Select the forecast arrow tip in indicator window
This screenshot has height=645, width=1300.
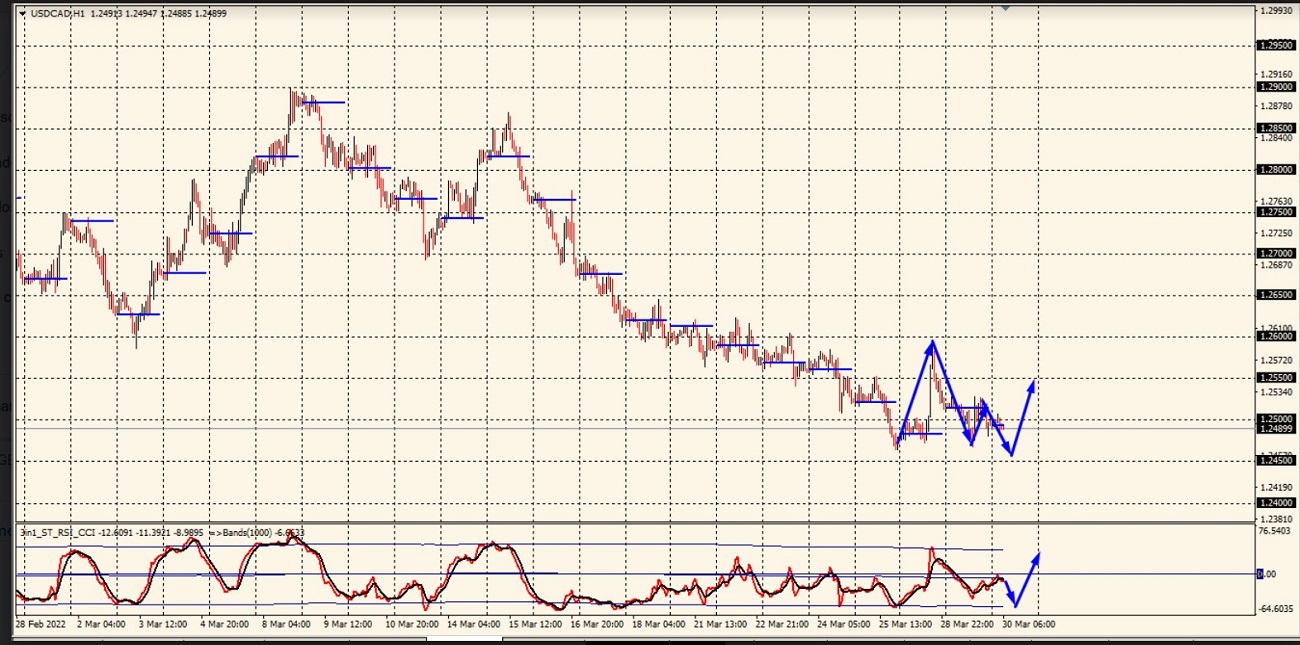click(x=1038, y=555)
